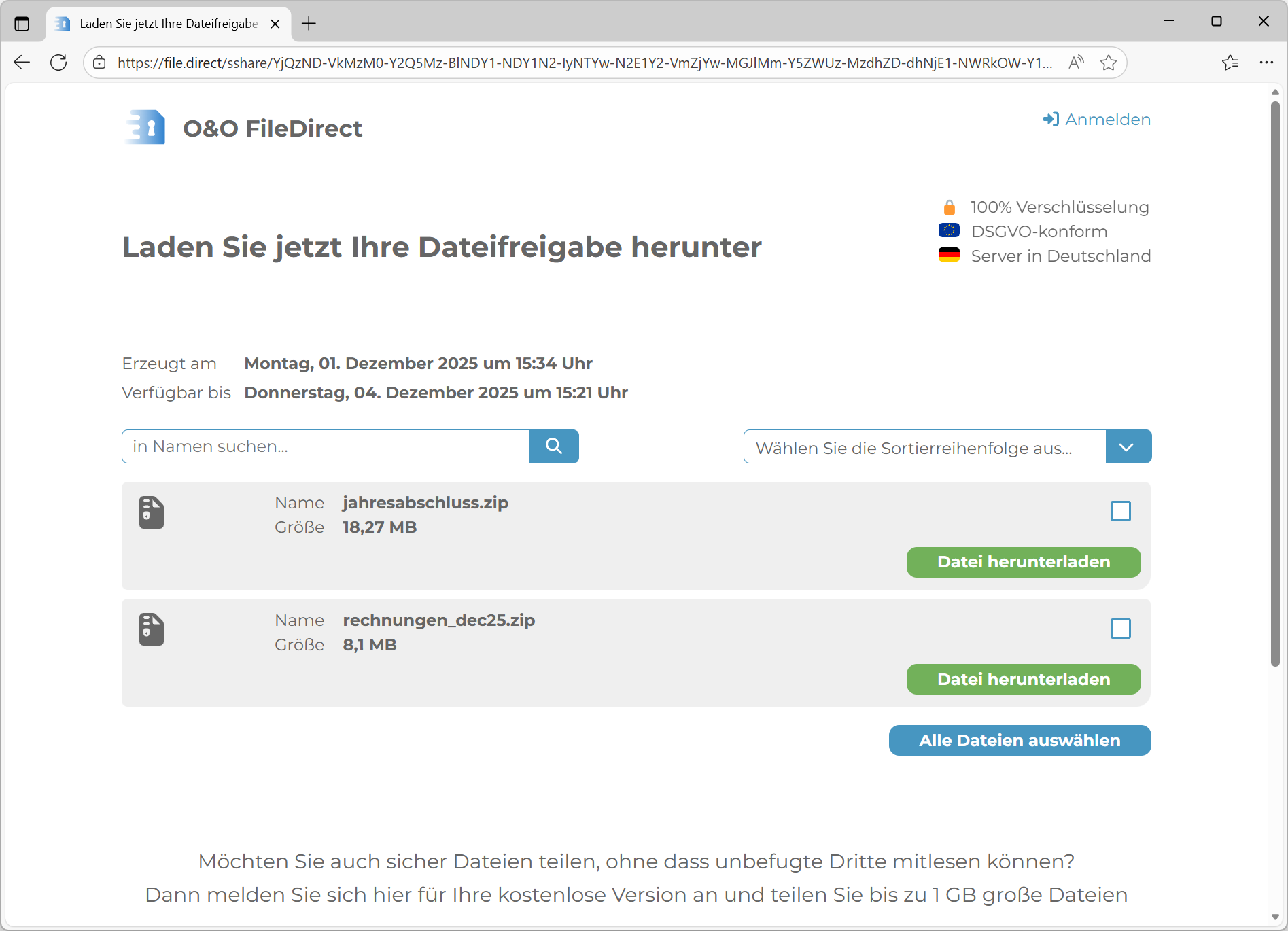1288x931 pixels.
Task: Open the browser favorites list icon
Action: coord(1230,63)
